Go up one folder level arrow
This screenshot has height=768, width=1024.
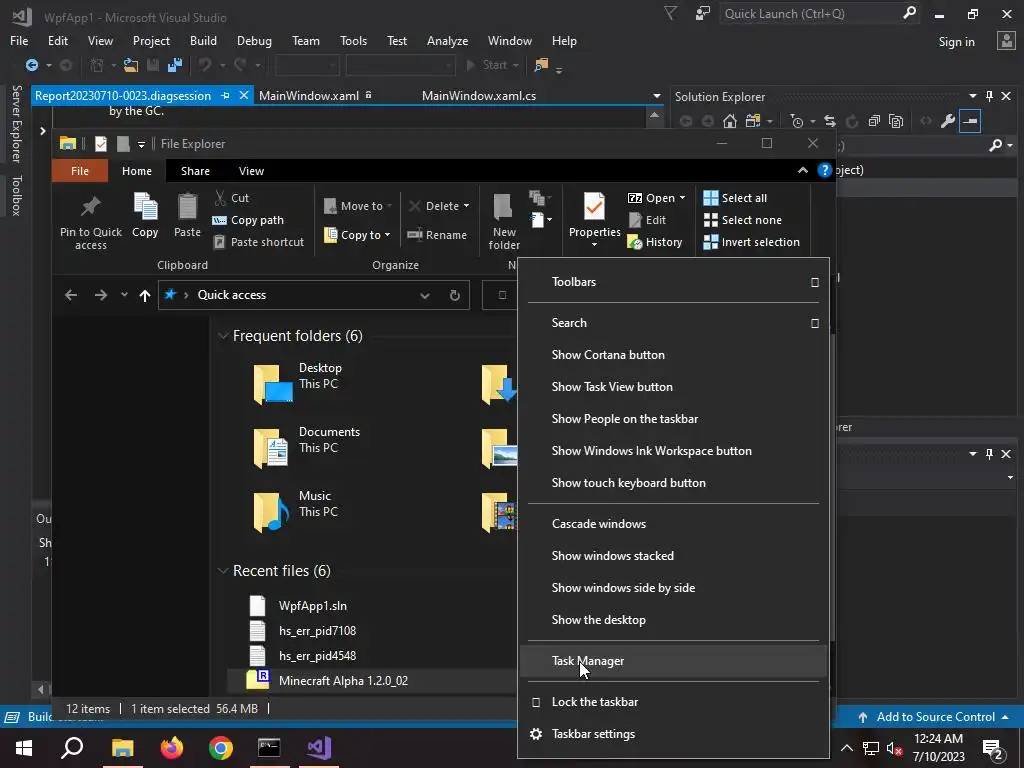tap(145, 295)
